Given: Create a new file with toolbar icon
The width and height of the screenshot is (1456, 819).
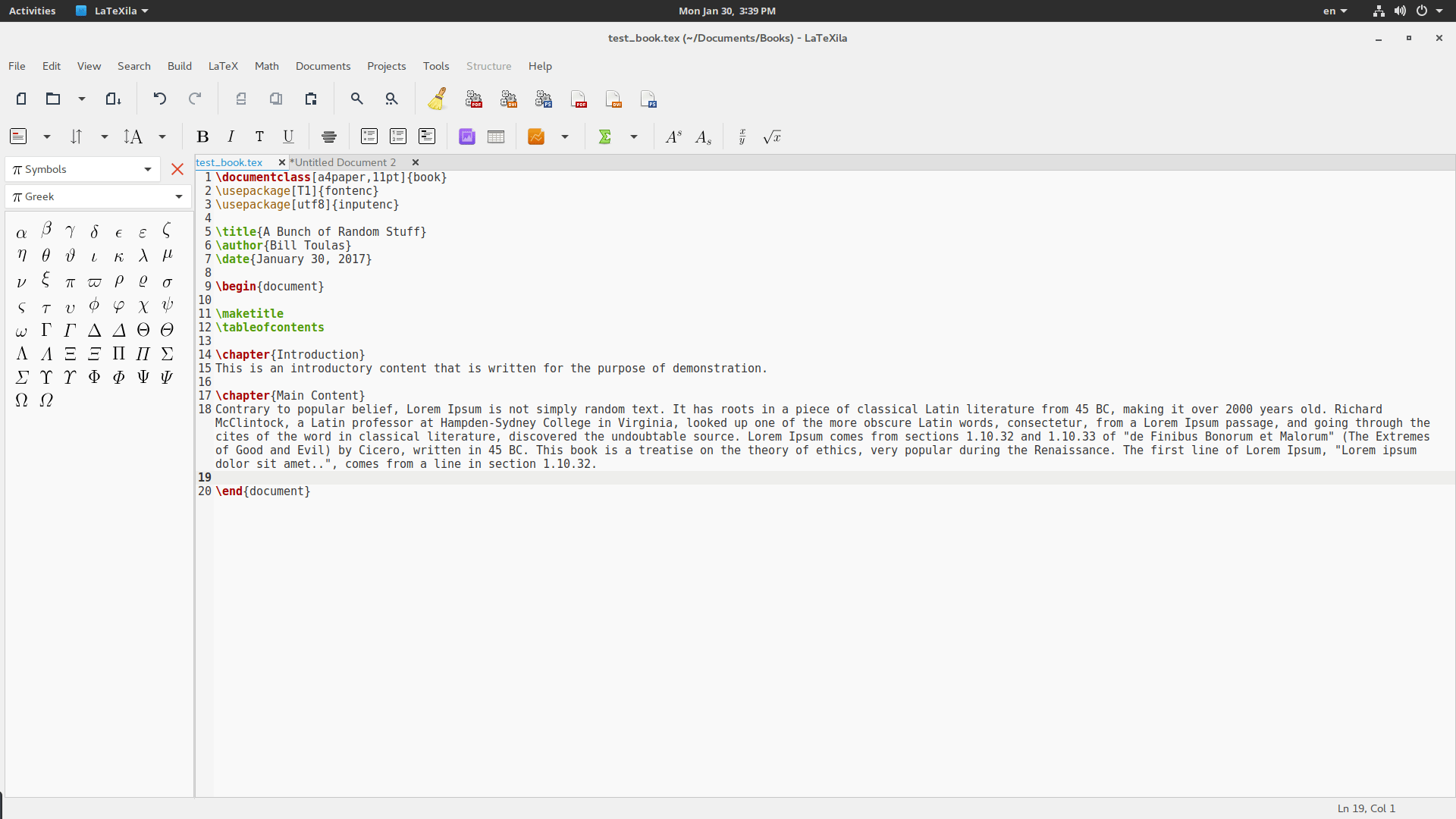Looking at the screenshot, I should [x=21, y=99].
